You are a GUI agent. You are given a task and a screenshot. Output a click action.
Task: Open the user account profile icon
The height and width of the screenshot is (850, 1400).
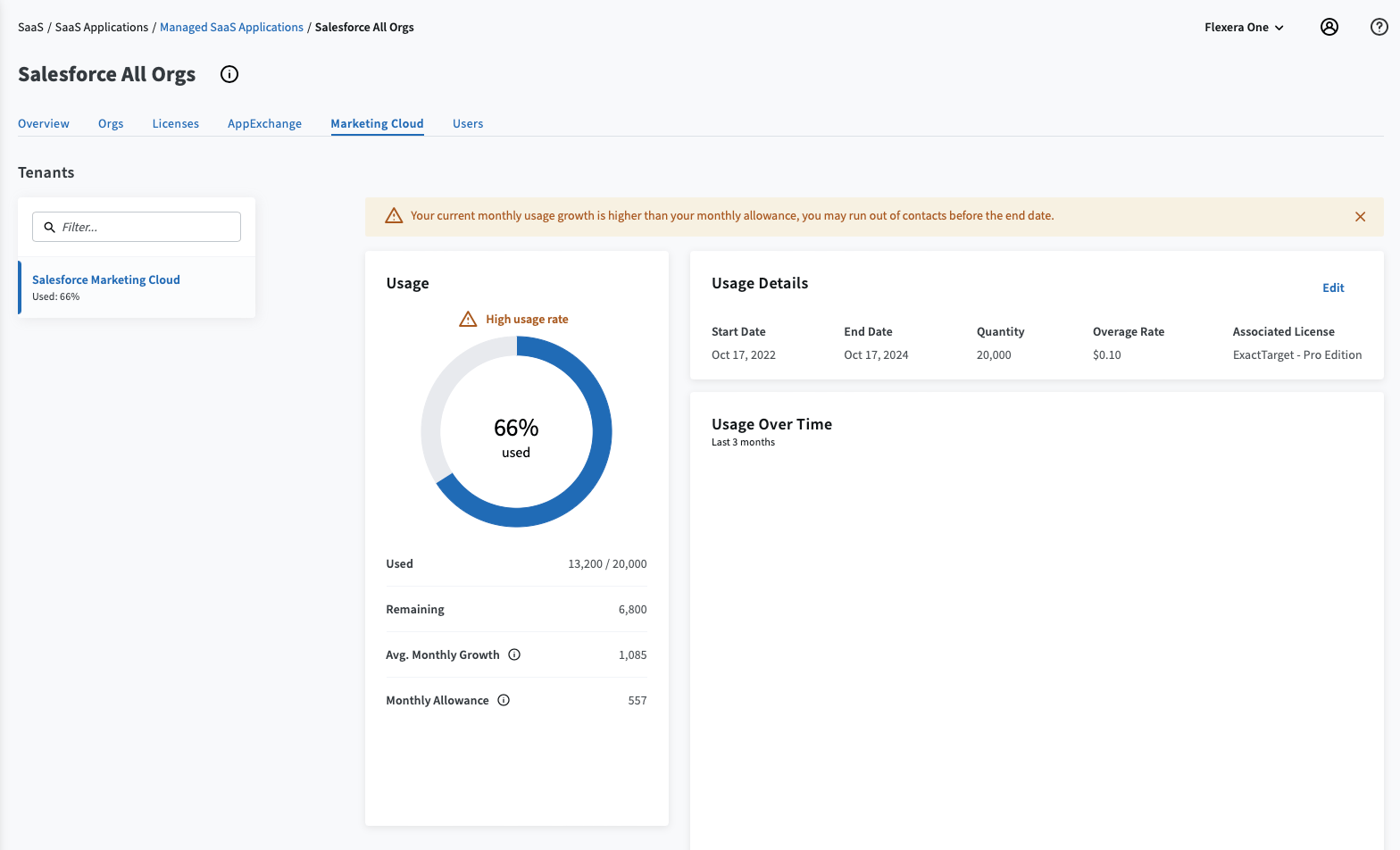click(1329, 27)
